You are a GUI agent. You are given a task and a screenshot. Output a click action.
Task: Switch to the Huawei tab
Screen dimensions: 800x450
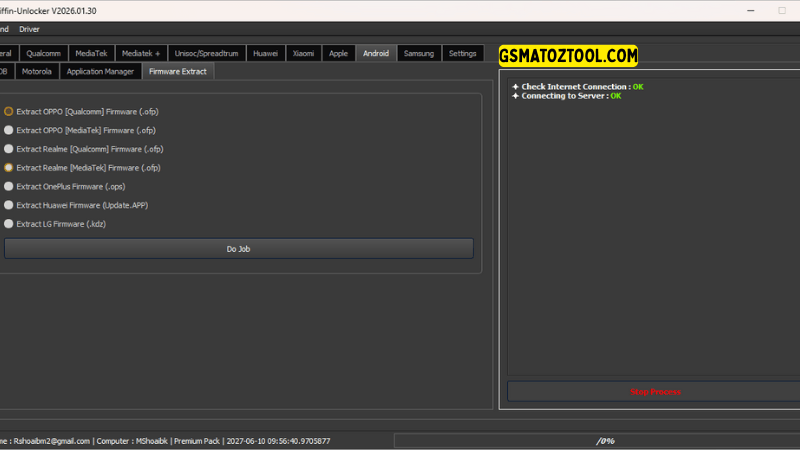tap(265, 53)
